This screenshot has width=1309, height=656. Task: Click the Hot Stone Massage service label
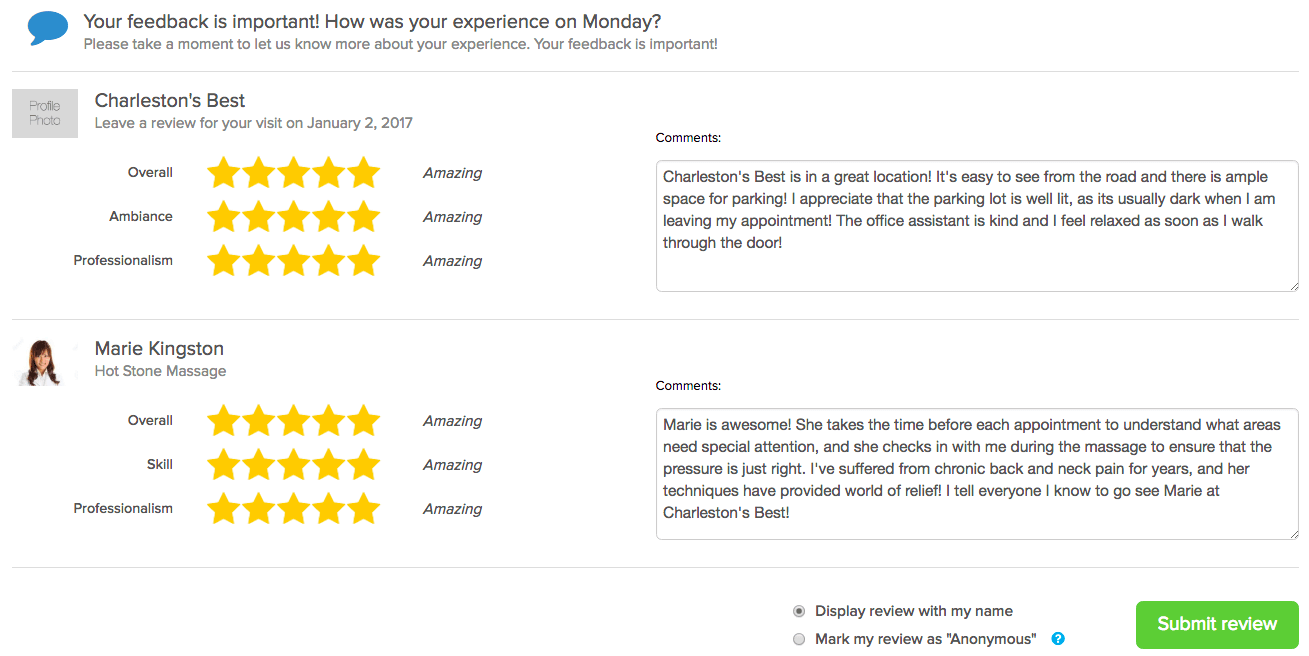pyautogui.click(x=159, y=371)
